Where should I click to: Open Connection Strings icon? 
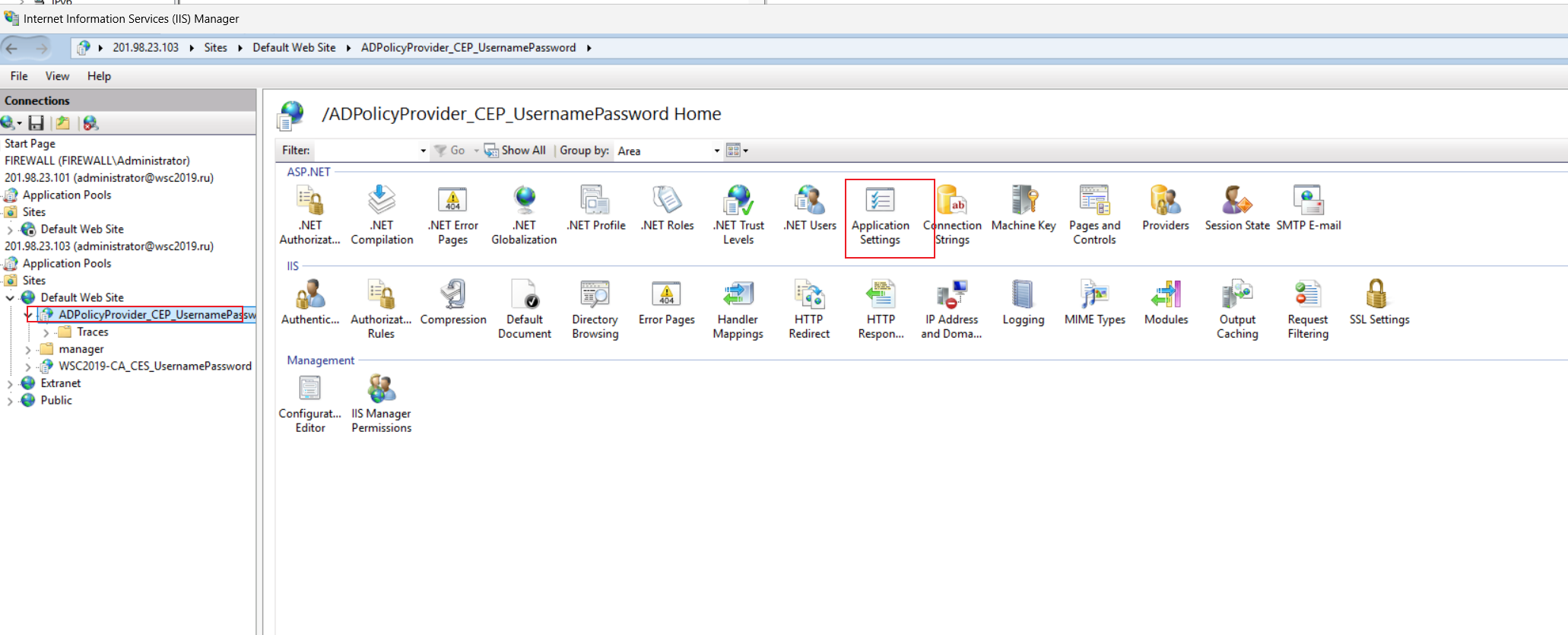pos(952,216)
